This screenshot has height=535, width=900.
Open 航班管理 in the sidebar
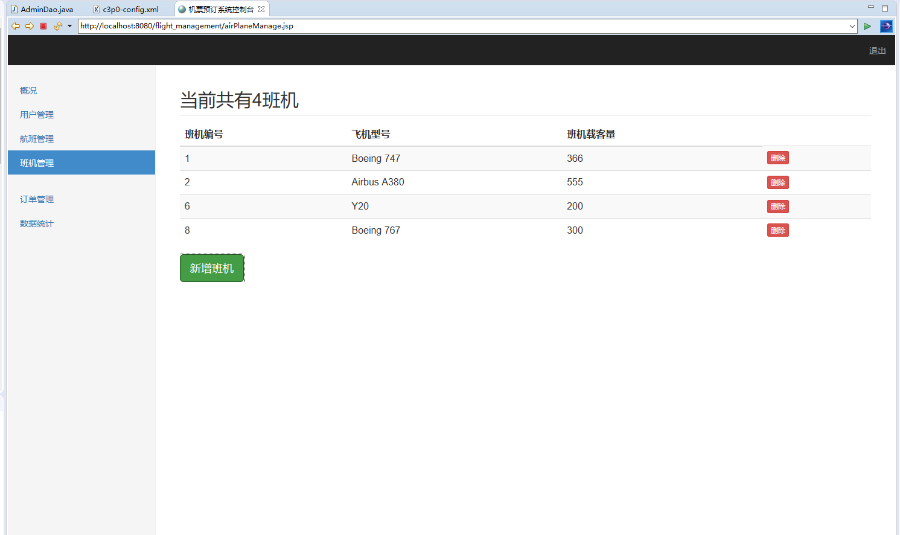37,138
